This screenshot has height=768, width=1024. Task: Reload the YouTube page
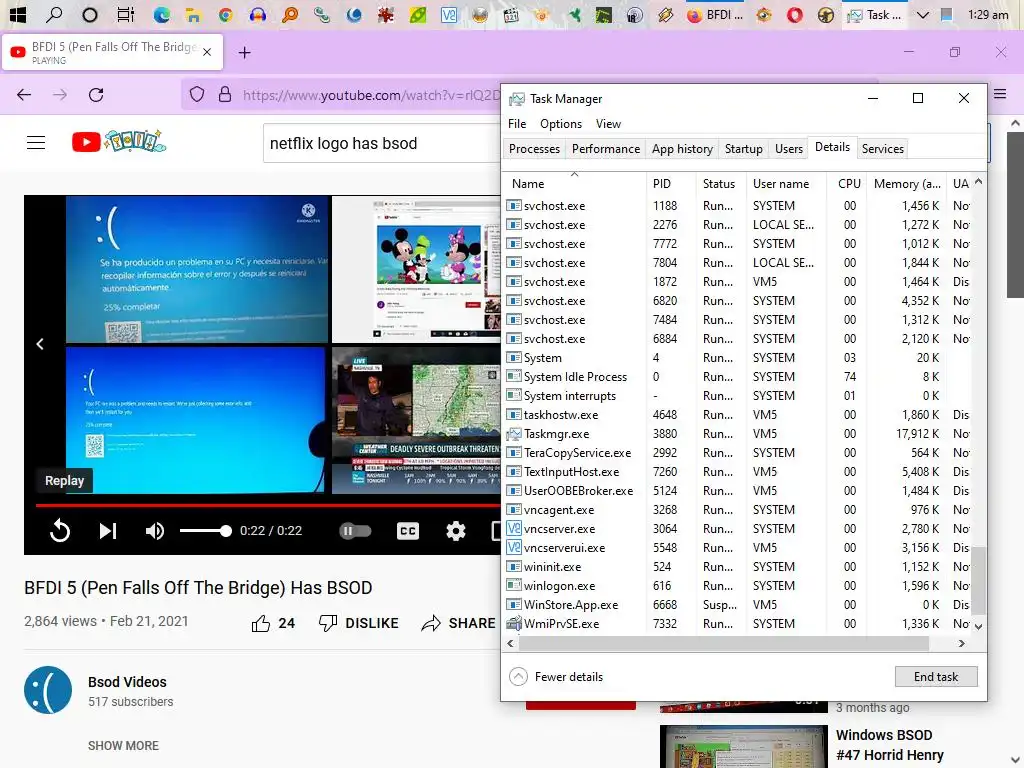(x=96, y=95)
